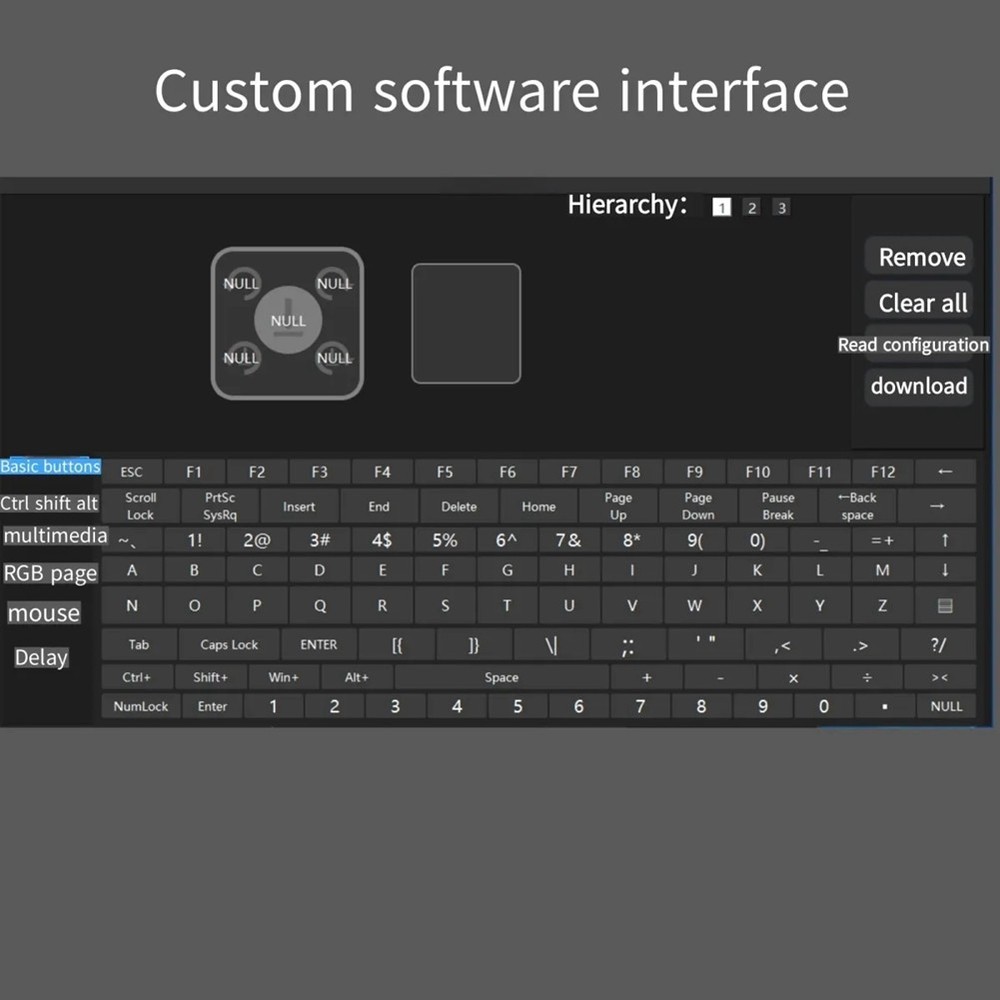This screenshot has width=1000, height=1000.
Task: Click the Win+ modifier key
Action: point(284,677)
